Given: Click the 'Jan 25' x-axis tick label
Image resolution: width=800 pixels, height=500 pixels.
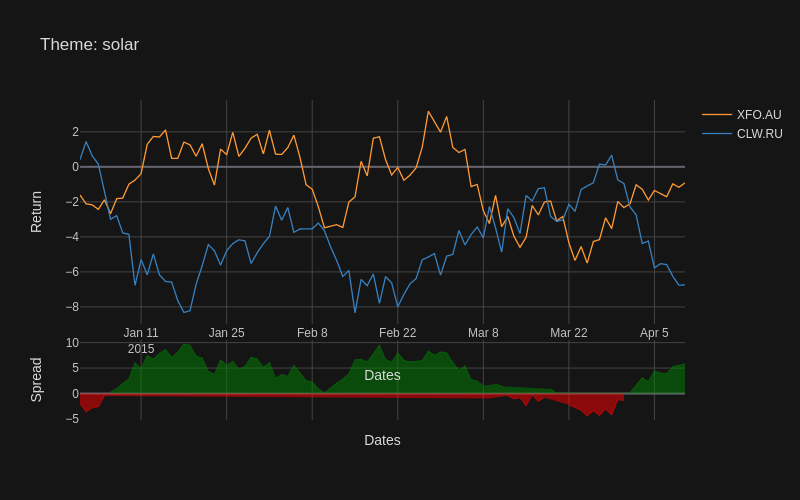Looking at the screenshot, I should coord(227,333).
